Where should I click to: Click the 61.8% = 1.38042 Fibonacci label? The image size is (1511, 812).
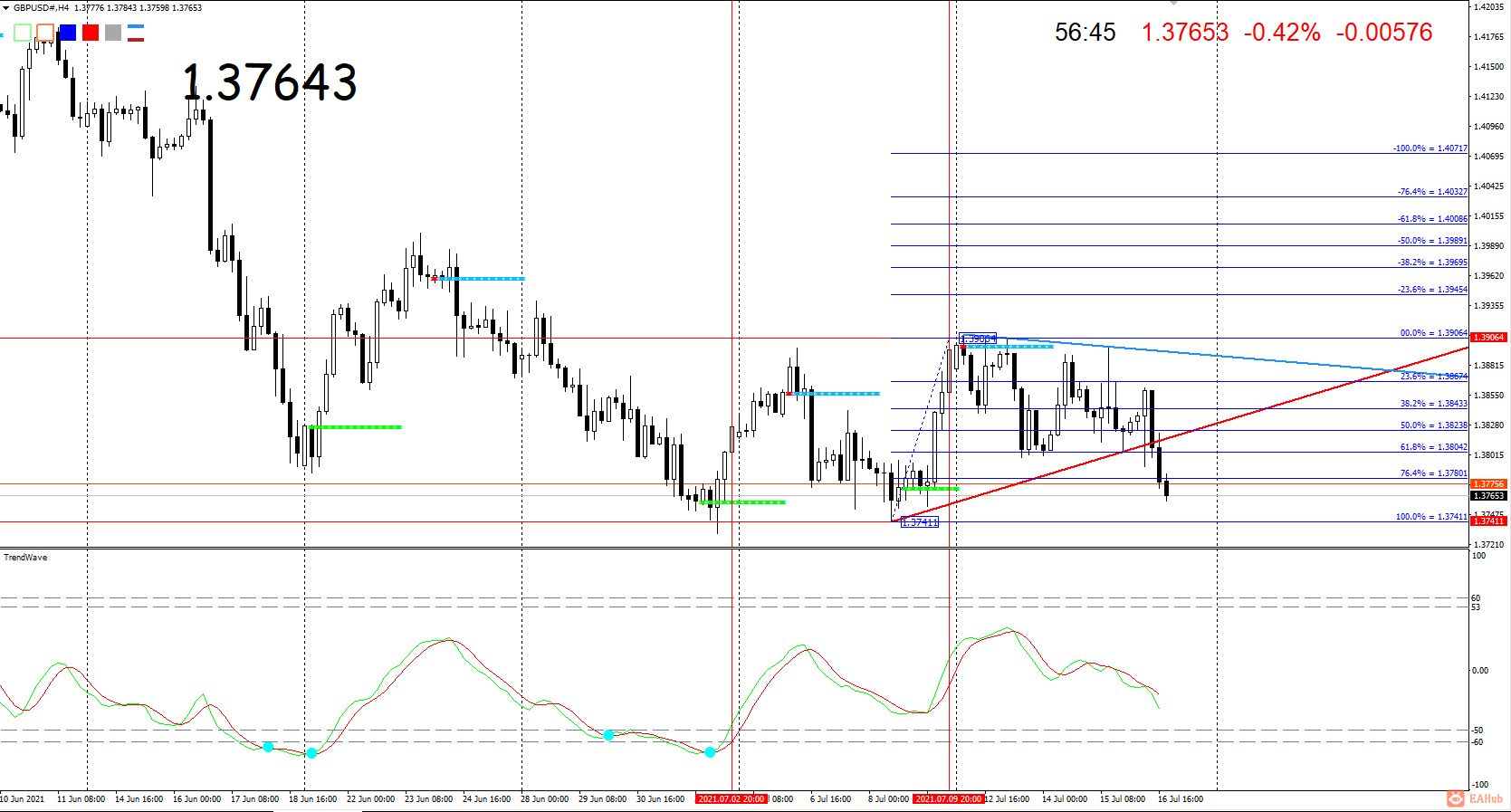(x=1434, y=447)
